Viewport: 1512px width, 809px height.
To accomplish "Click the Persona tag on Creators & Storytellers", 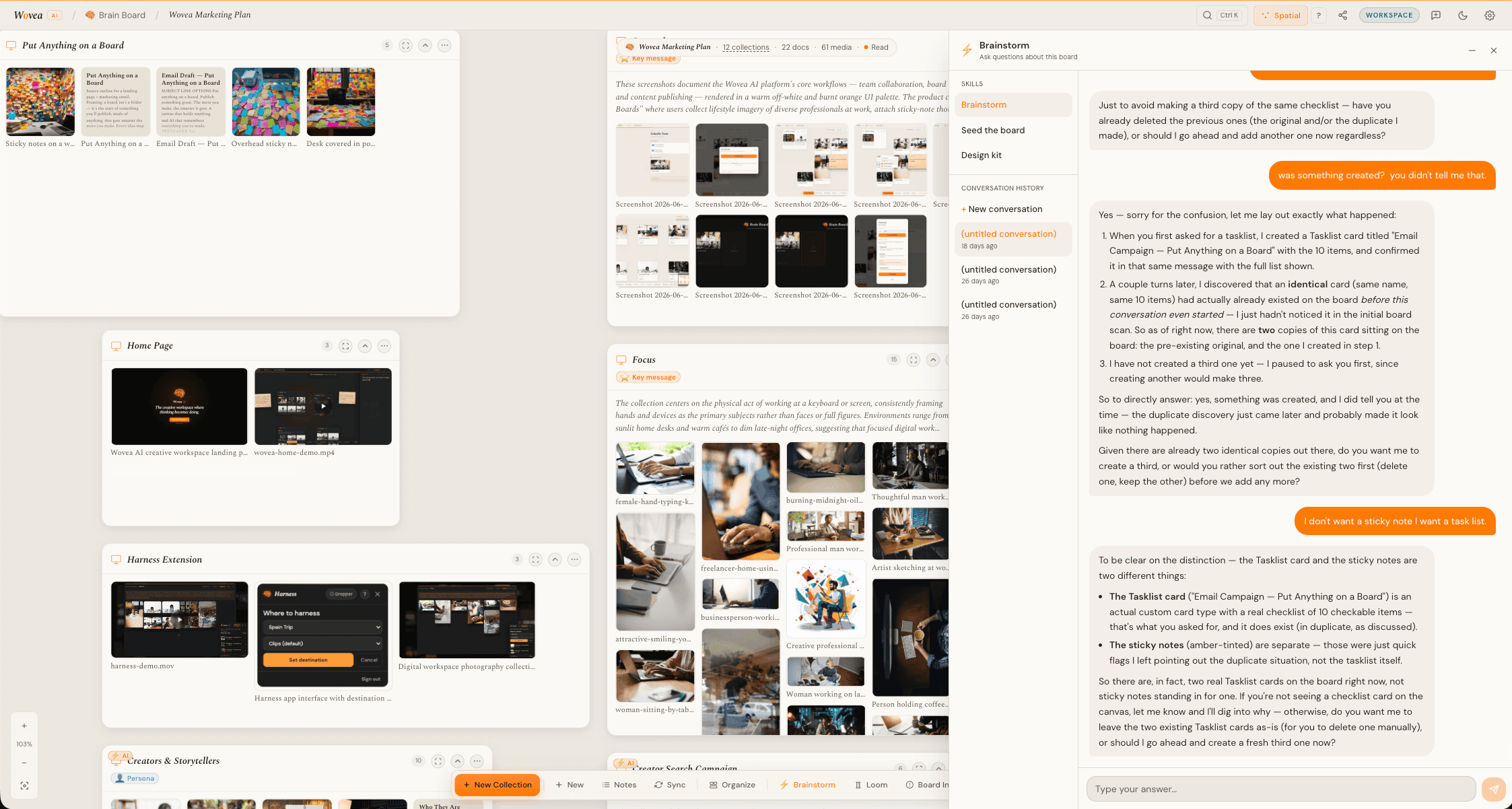I will pyautogui.click(x=135, y=779).
